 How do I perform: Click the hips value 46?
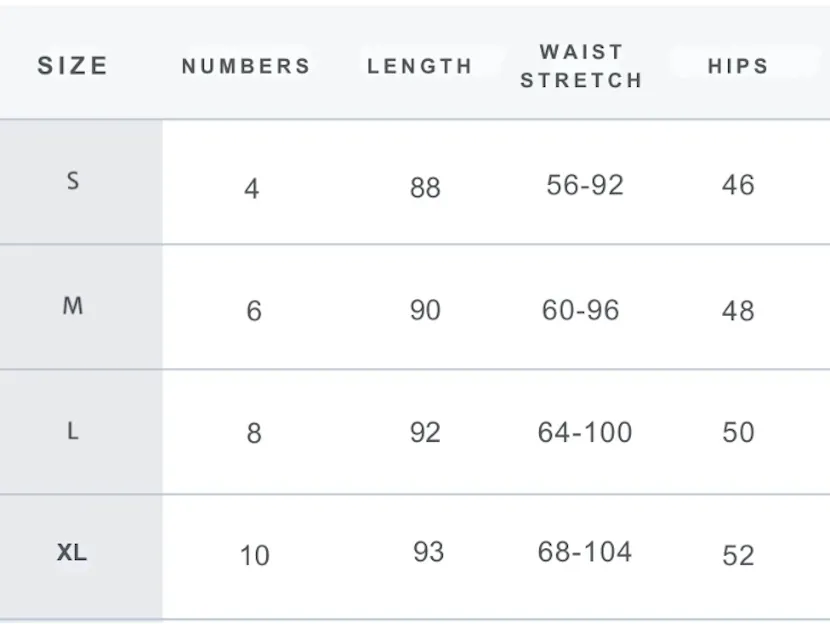point(738,185)
